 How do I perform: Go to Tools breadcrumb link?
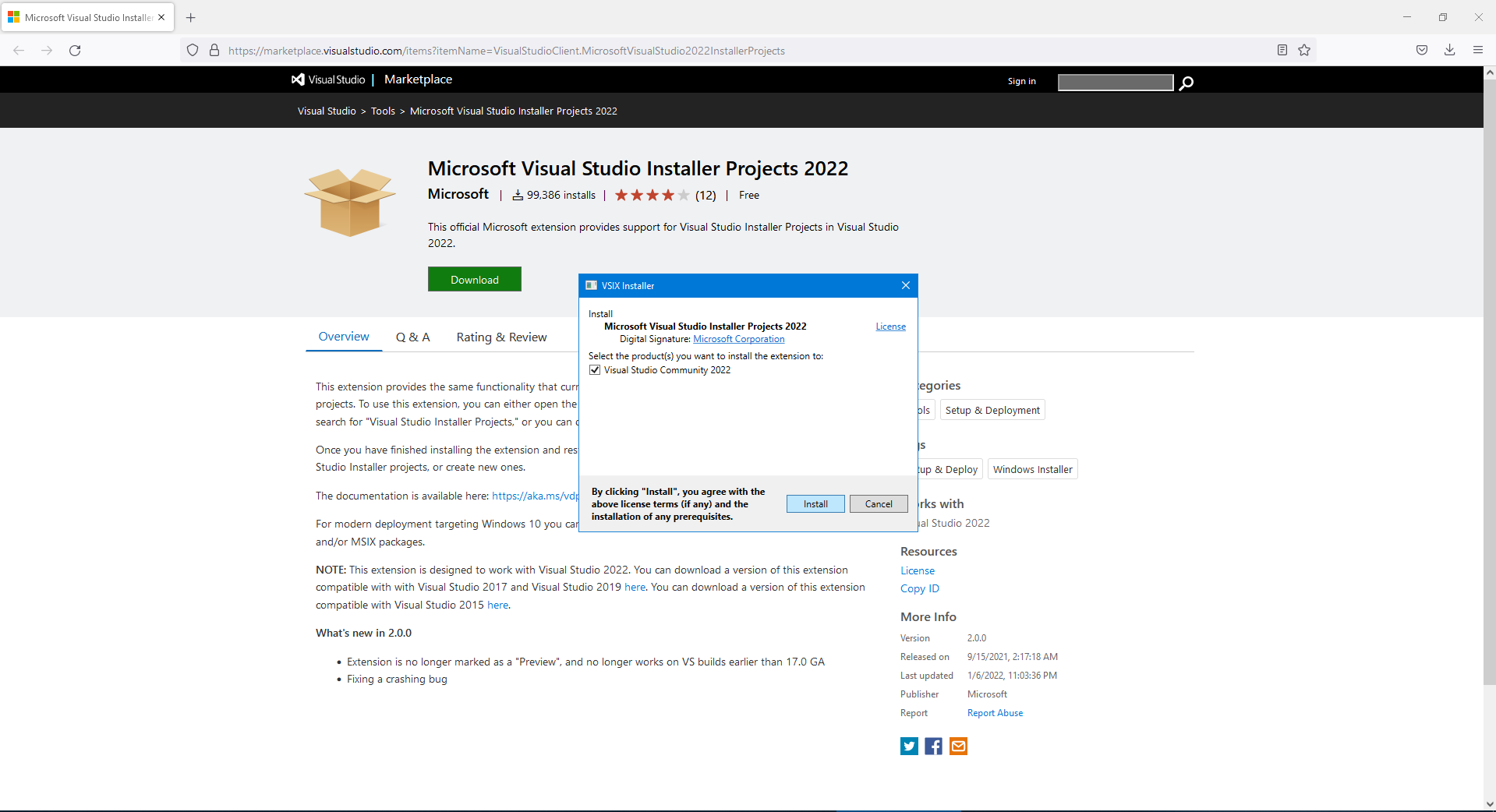(x=383, y=111)
